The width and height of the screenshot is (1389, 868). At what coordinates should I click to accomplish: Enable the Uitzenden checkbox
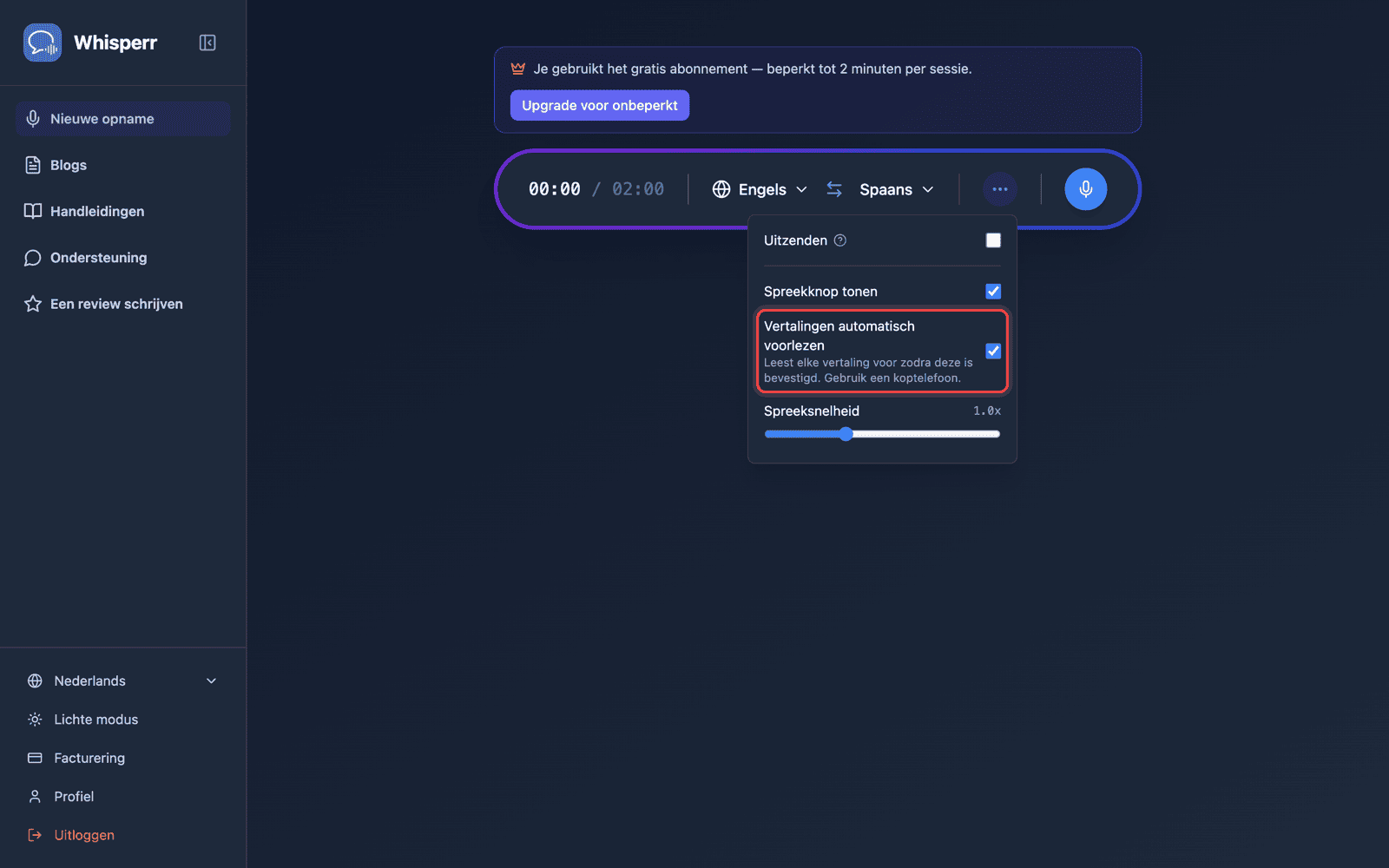993,240
